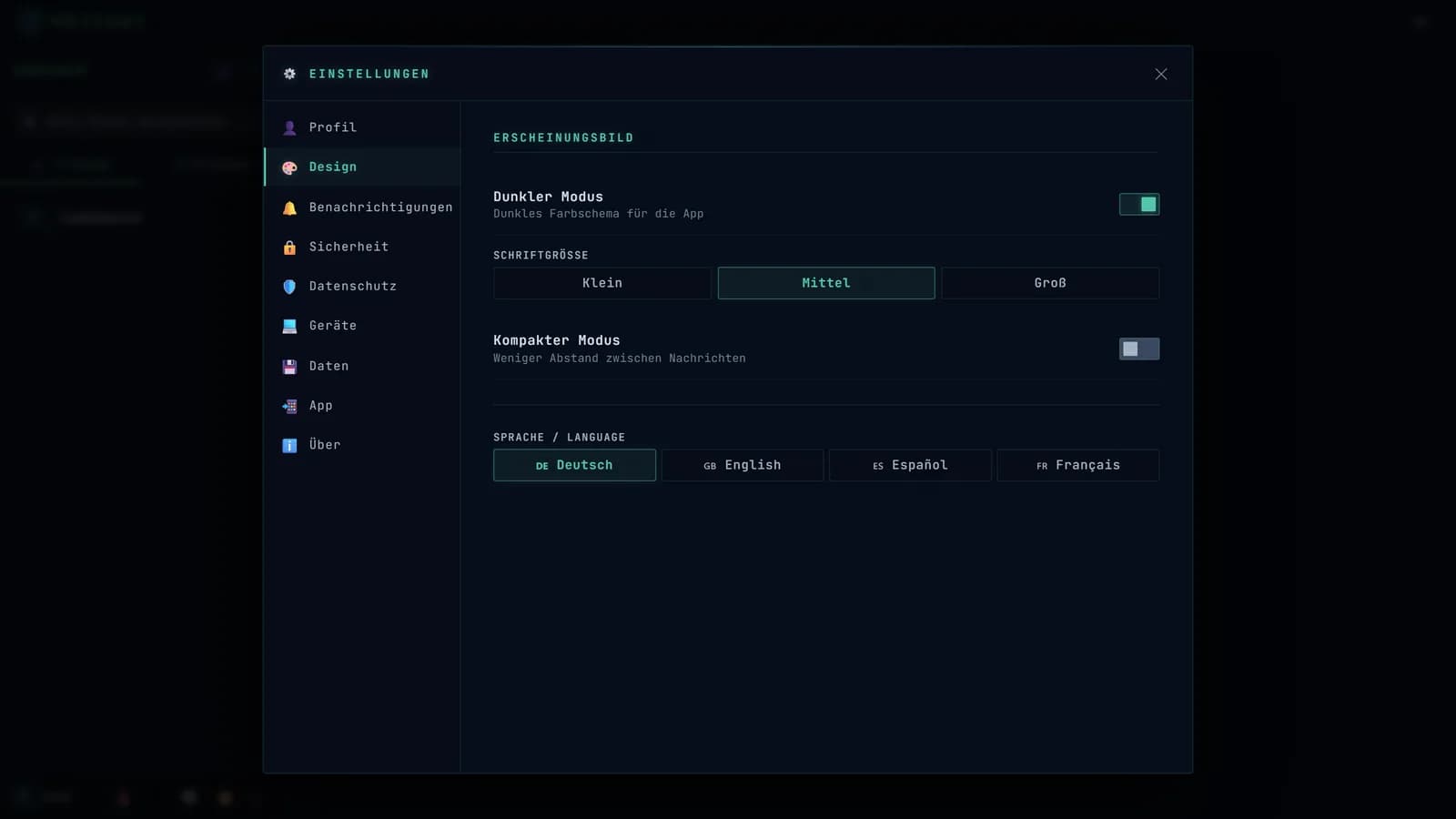Viewport: 1456px width, 819px height.
Task: Click the Über info icon
Action: pos(289,445)
